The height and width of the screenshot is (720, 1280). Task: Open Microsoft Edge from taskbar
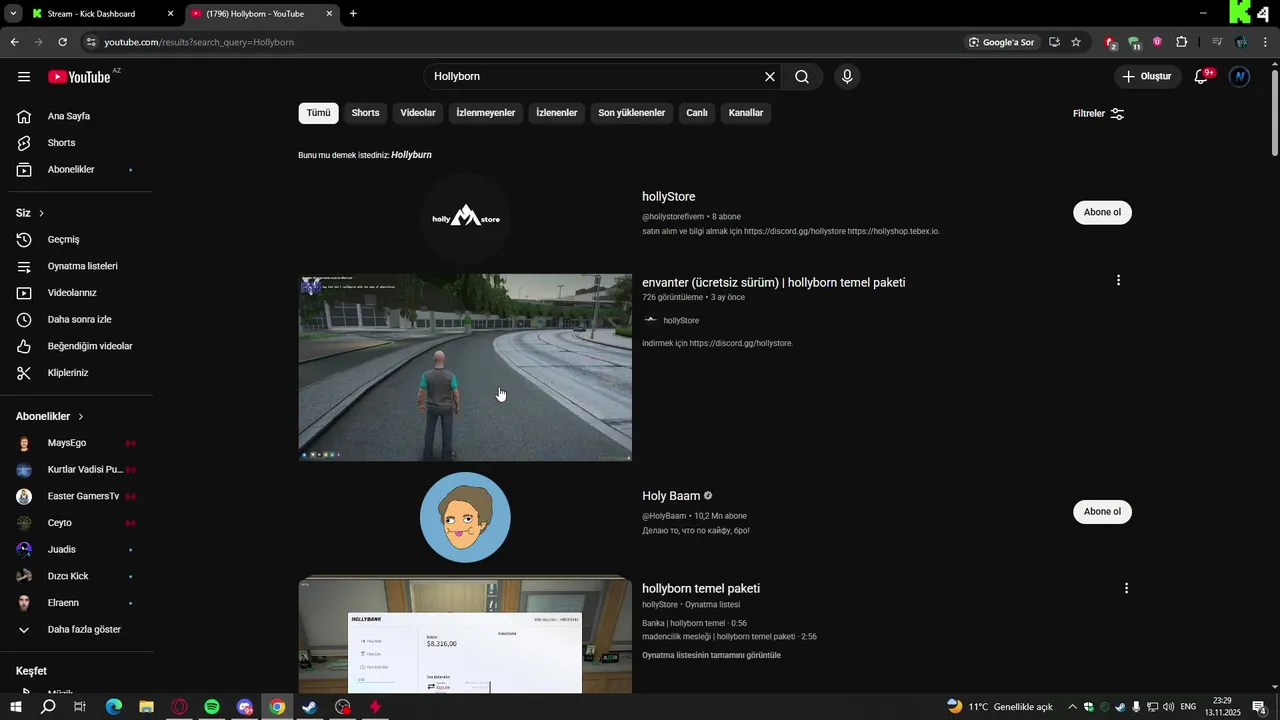click(114, 707)
